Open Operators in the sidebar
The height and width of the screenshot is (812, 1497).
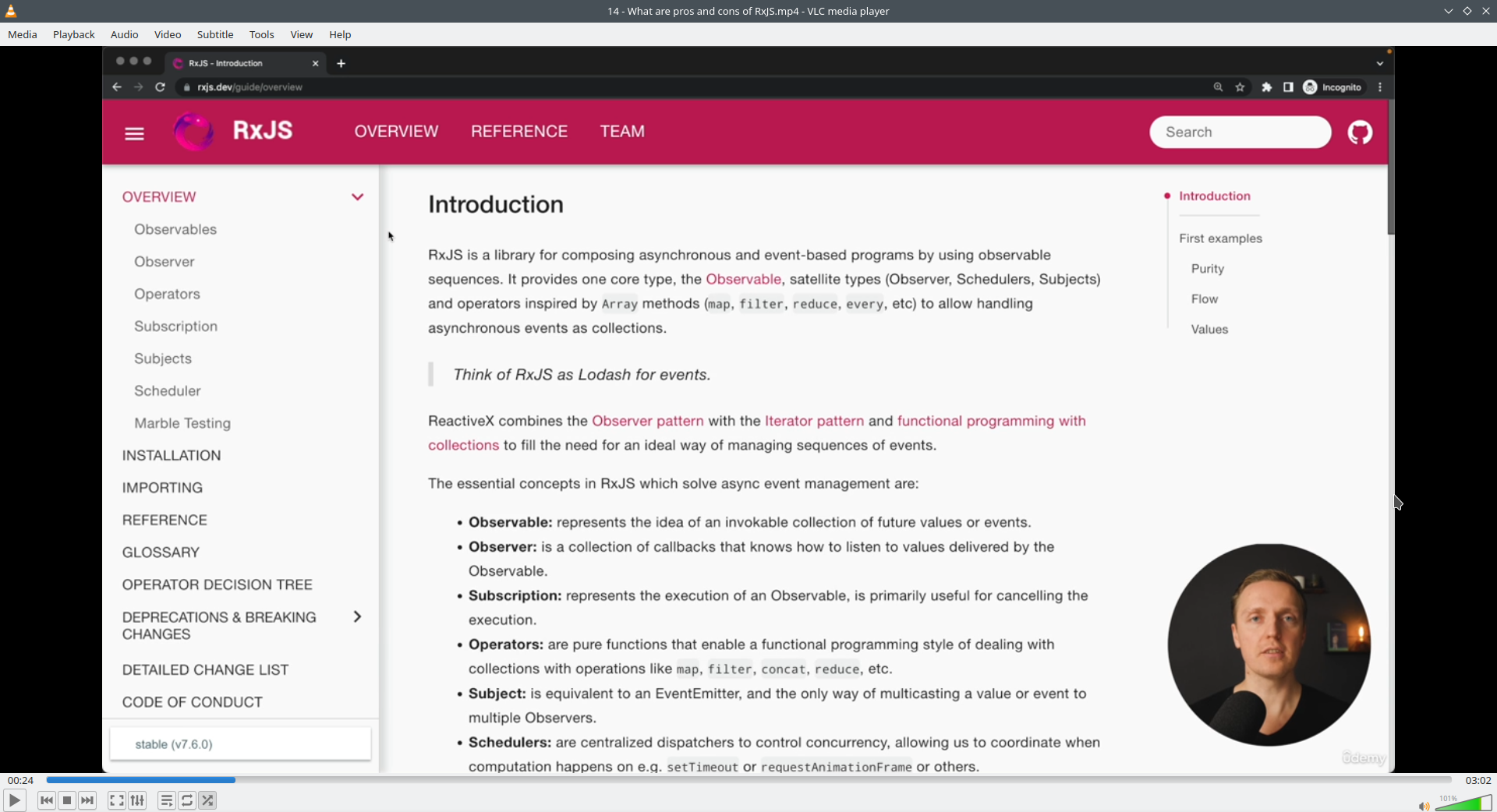168,295
